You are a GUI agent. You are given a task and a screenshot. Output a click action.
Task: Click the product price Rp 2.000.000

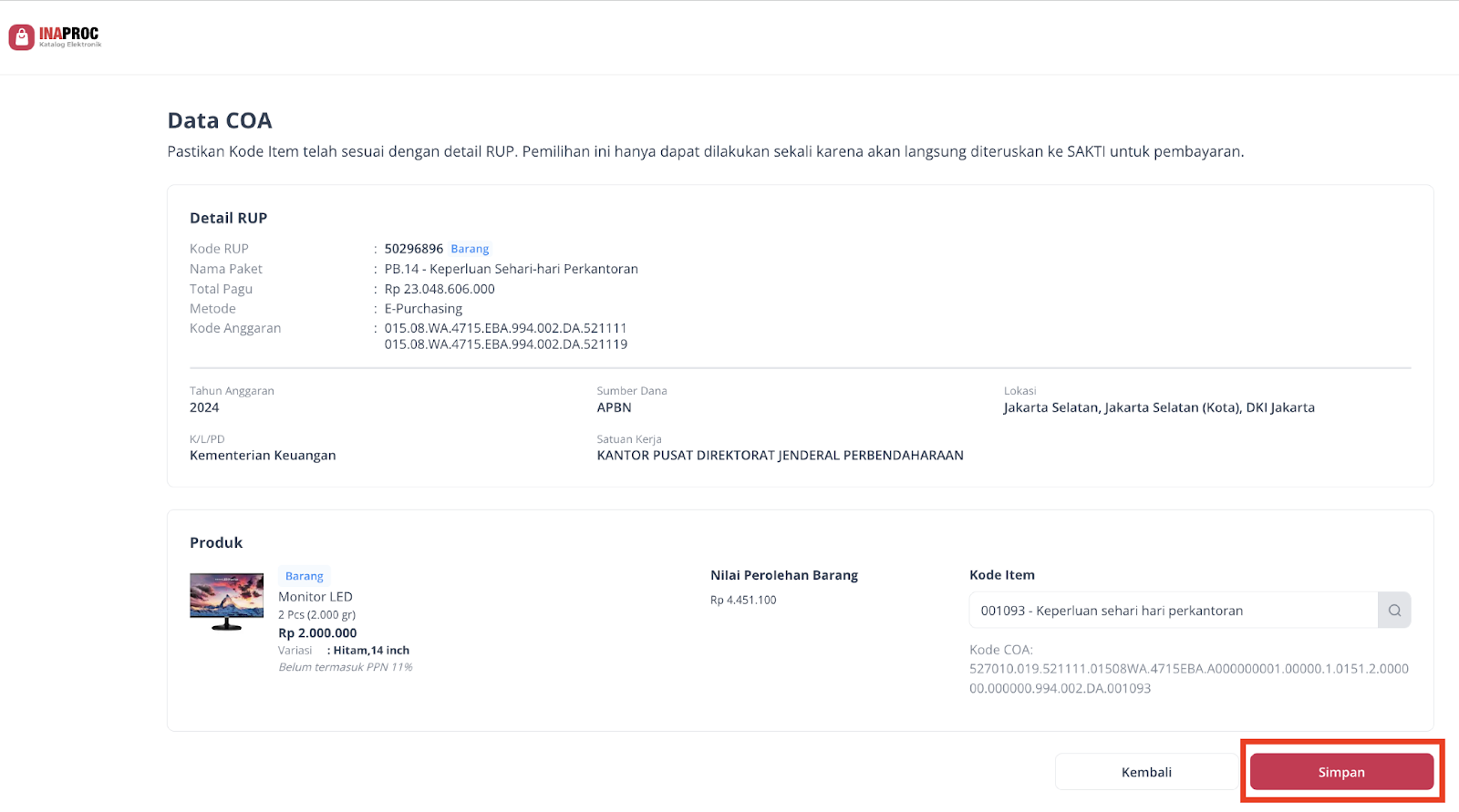[x=317, y=633]
